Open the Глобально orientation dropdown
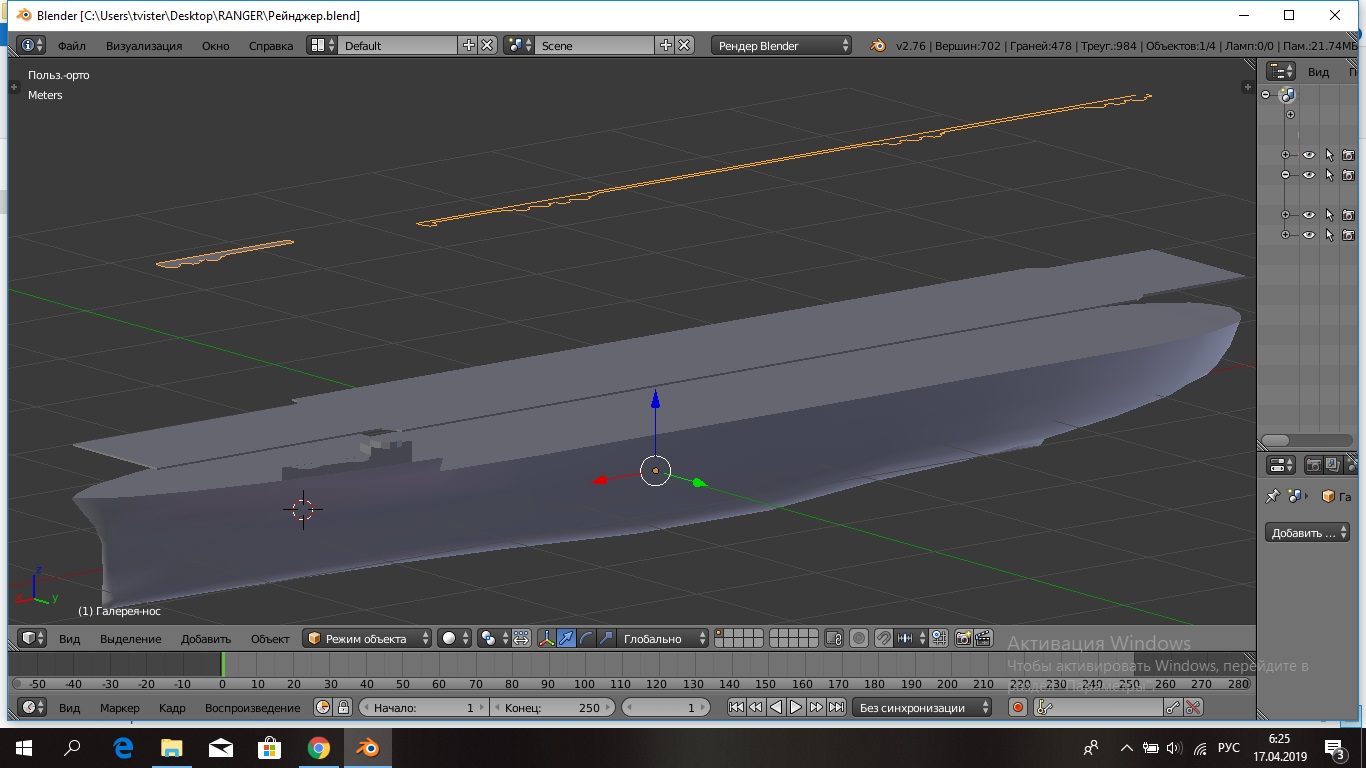Viewport: 1366px width, 768px height. click(x=661, y=638)
